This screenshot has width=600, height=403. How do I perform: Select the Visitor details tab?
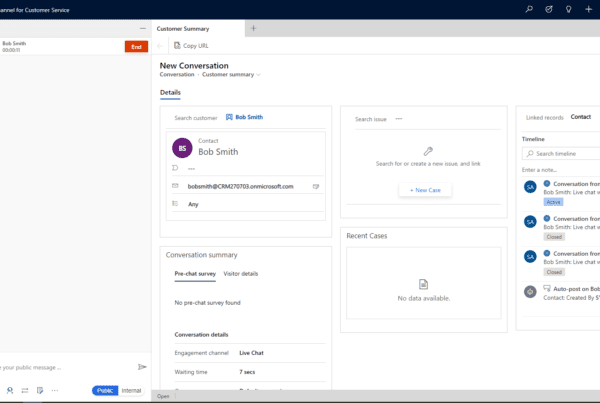(x=240, y=273)
